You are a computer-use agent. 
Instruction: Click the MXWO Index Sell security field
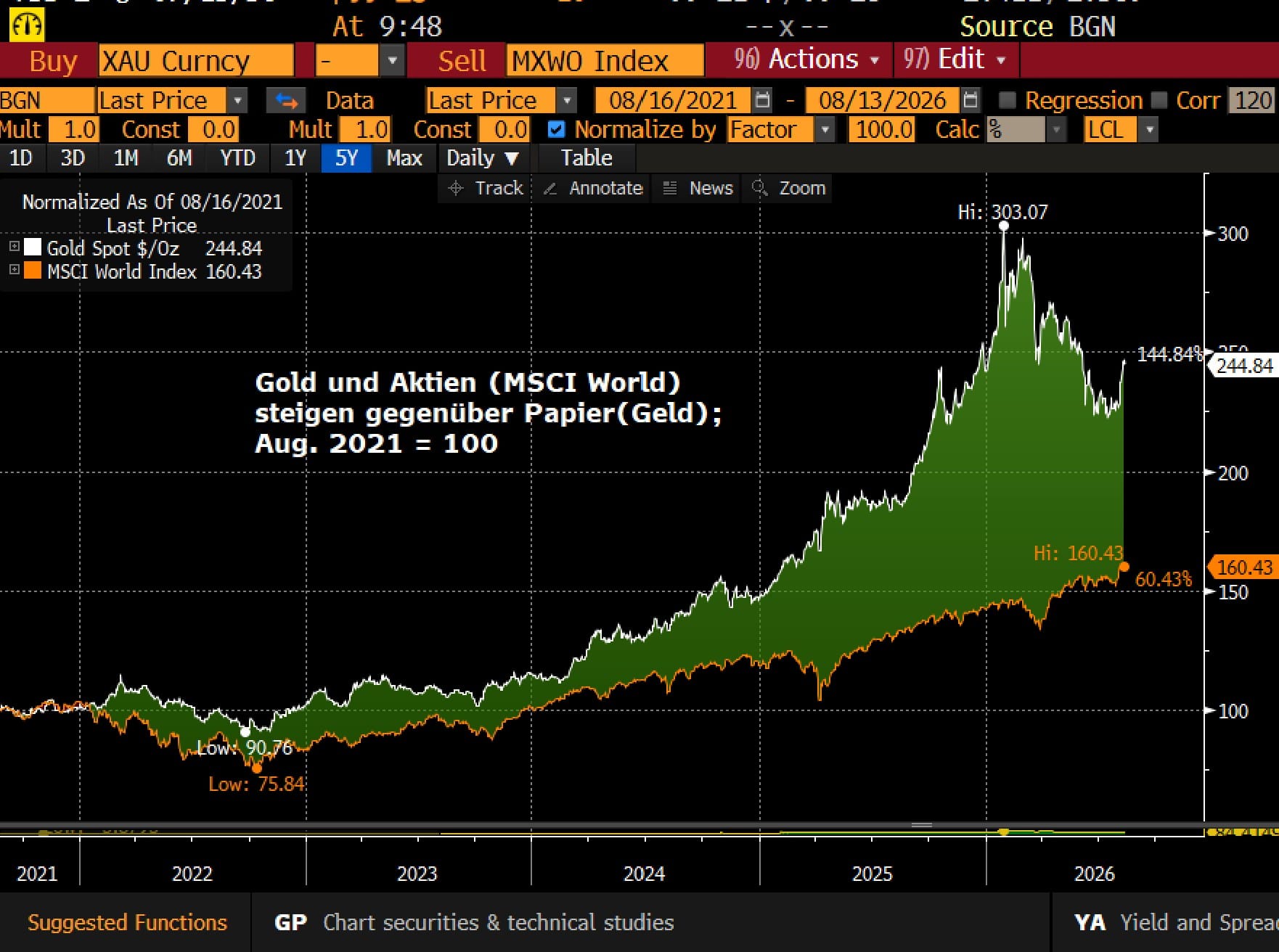click(605, 60)
